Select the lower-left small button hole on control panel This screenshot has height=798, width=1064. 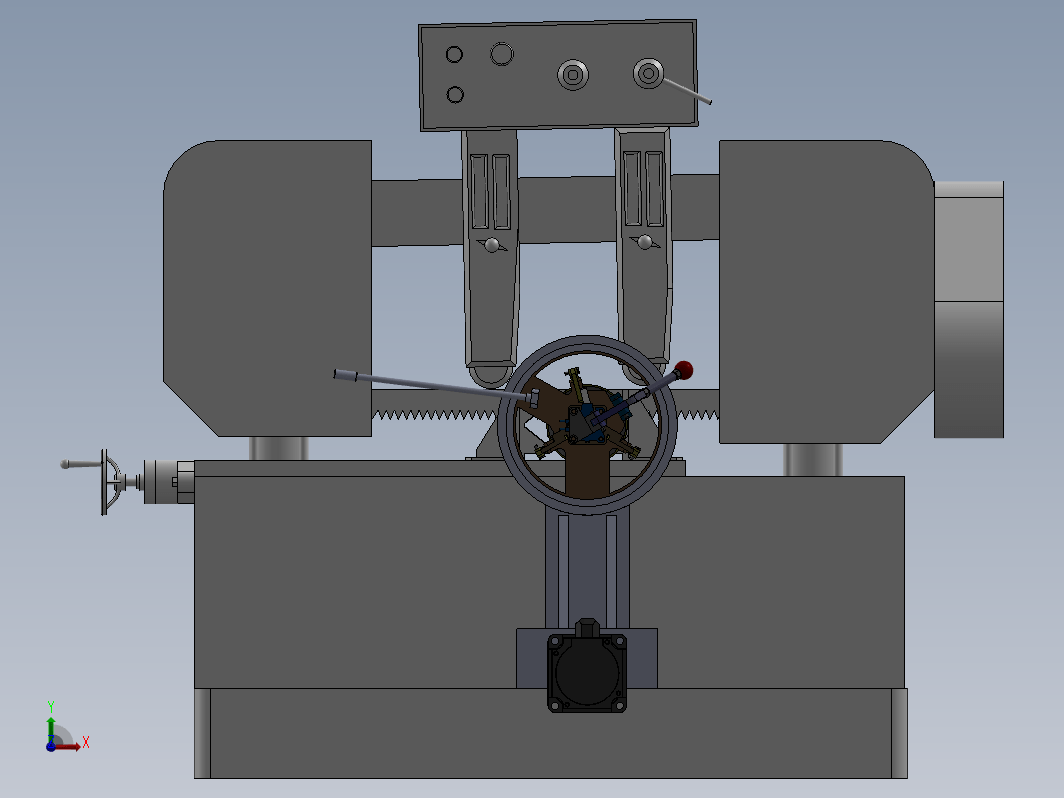click(455, 94)
